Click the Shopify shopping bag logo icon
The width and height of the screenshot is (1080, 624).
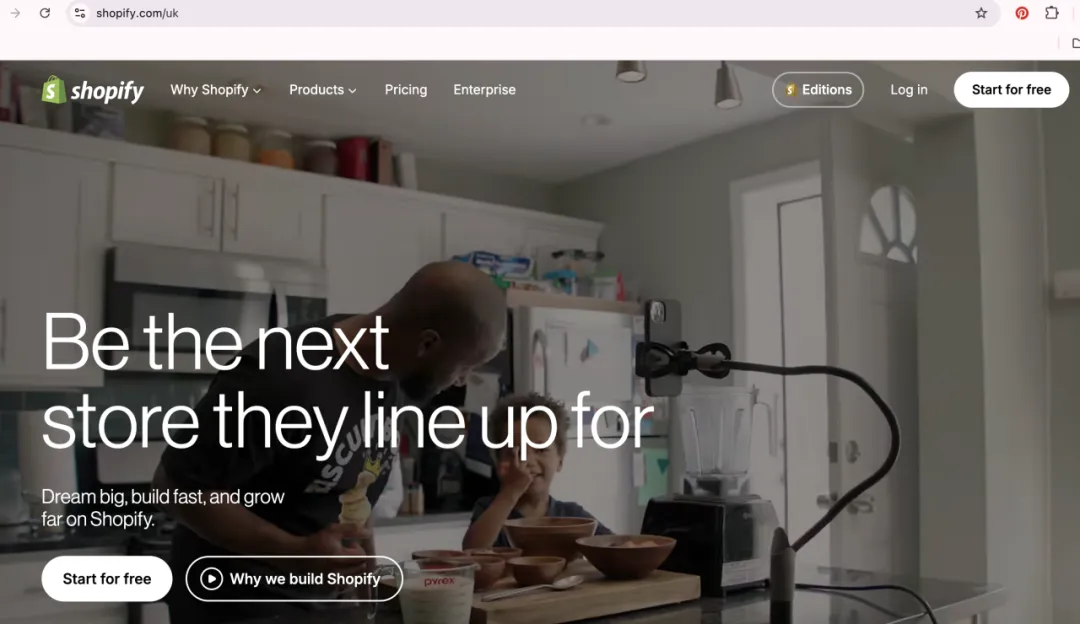pos(54,90)
